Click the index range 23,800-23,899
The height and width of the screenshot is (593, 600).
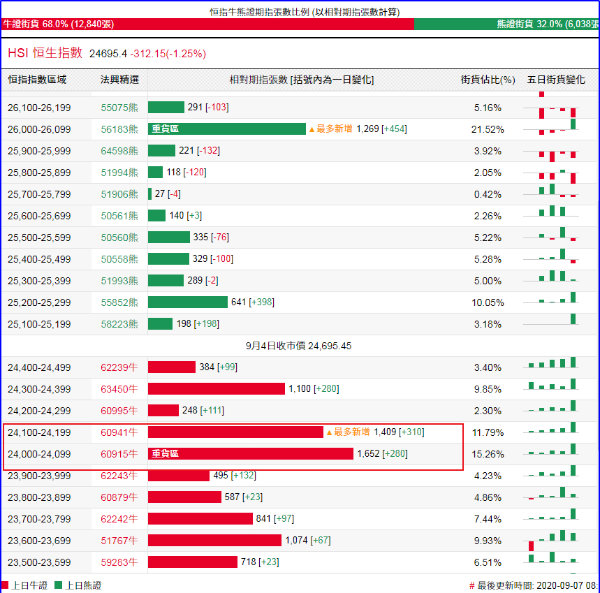(39, 497)
